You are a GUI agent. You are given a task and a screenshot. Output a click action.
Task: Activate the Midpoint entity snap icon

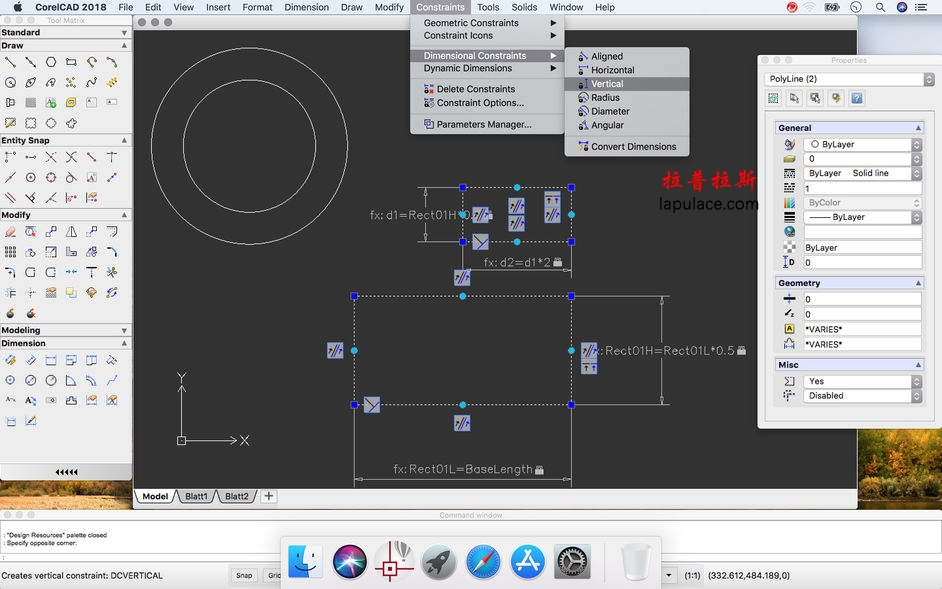tap(31, 157)
